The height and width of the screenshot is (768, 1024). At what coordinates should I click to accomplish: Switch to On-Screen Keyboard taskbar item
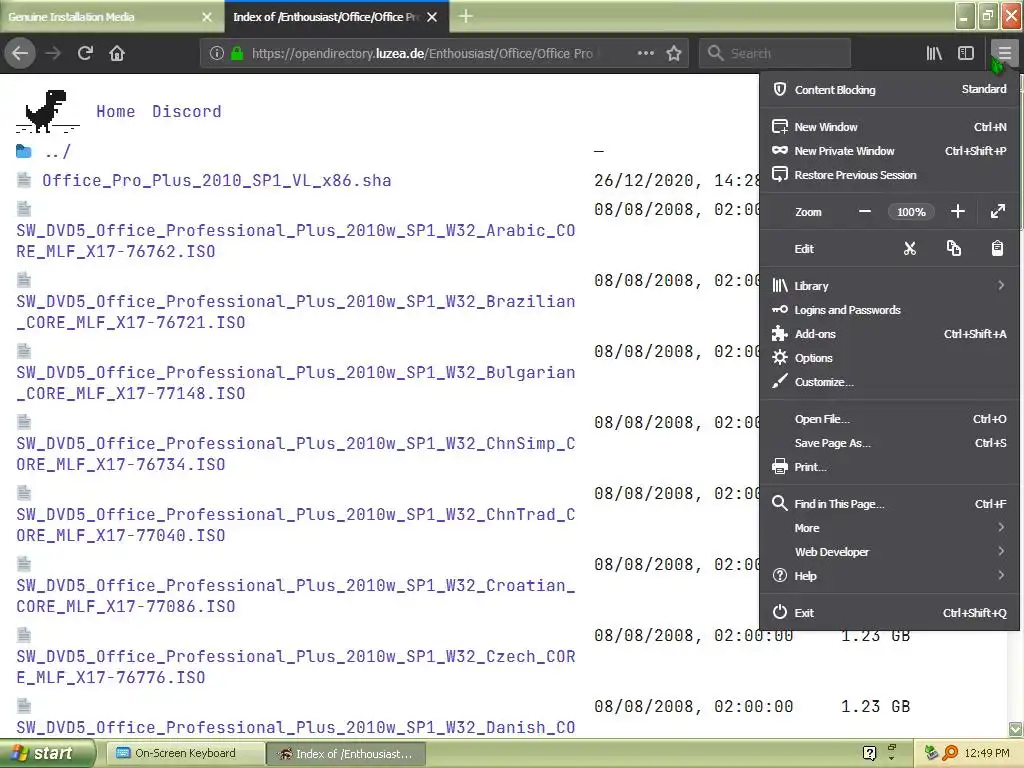coord(185,754)
